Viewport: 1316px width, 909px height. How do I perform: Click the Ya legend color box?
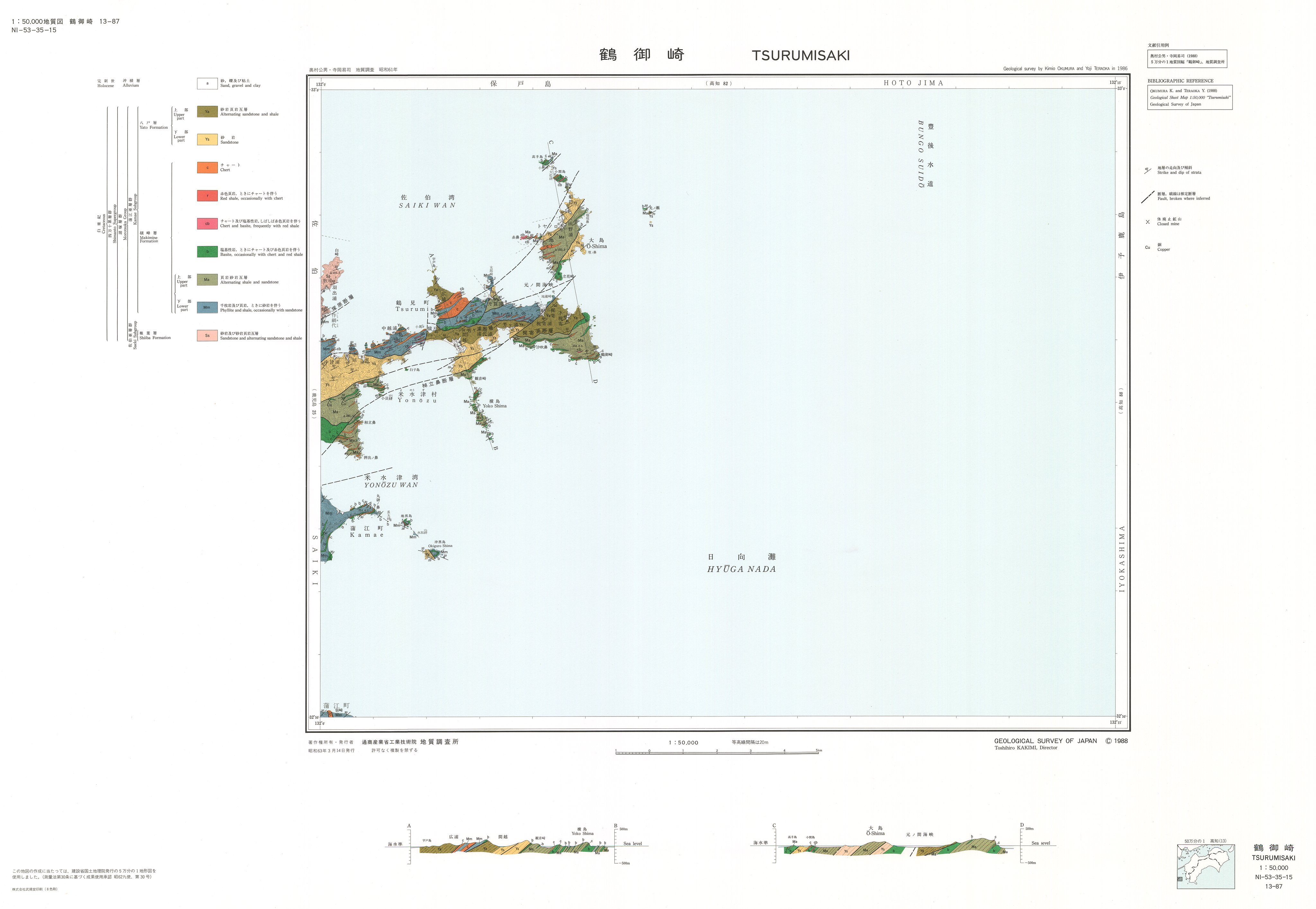(207, 112)
